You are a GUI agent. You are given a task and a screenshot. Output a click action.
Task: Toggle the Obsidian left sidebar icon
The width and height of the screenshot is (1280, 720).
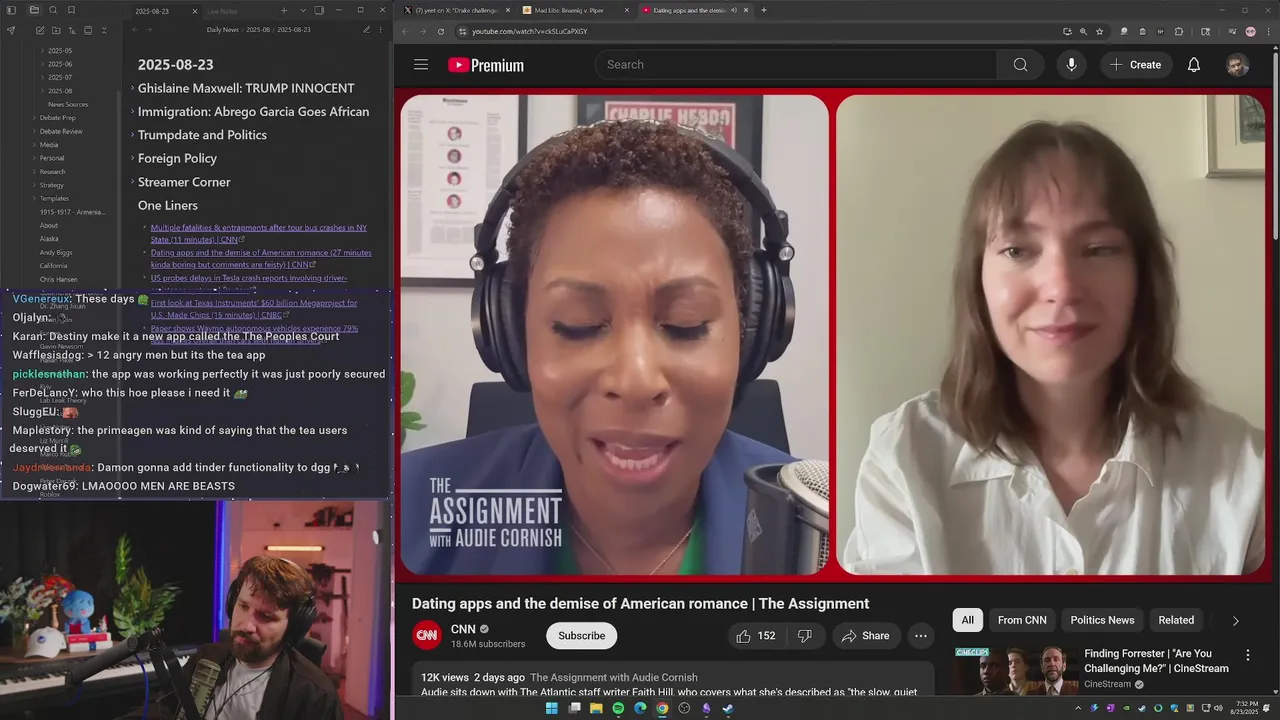tap(13, 10)
